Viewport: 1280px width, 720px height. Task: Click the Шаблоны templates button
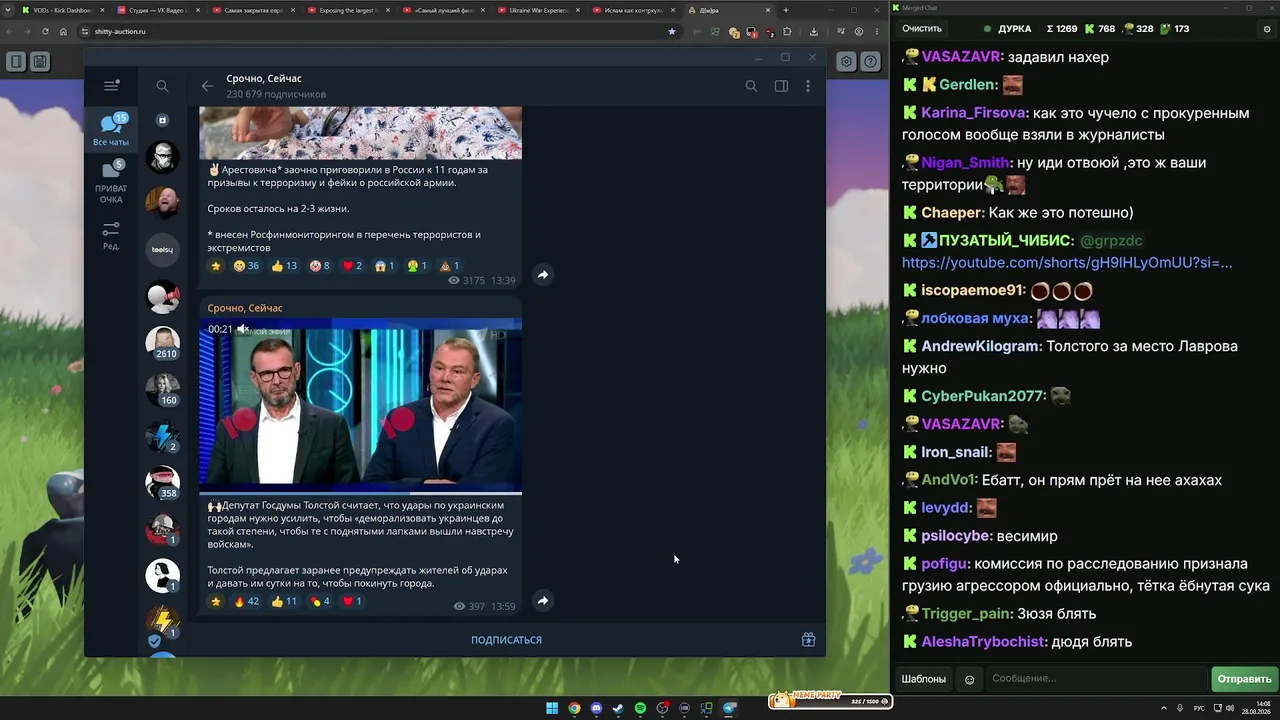[923, 679]
